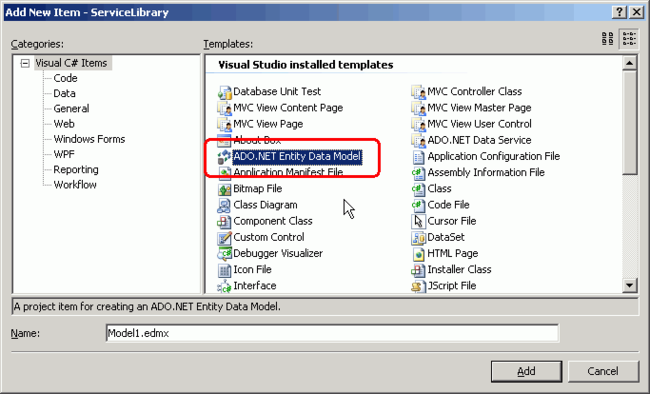Open dialog help with the question mark
Viewport: 650px width, 394px height.
point(619,12)
